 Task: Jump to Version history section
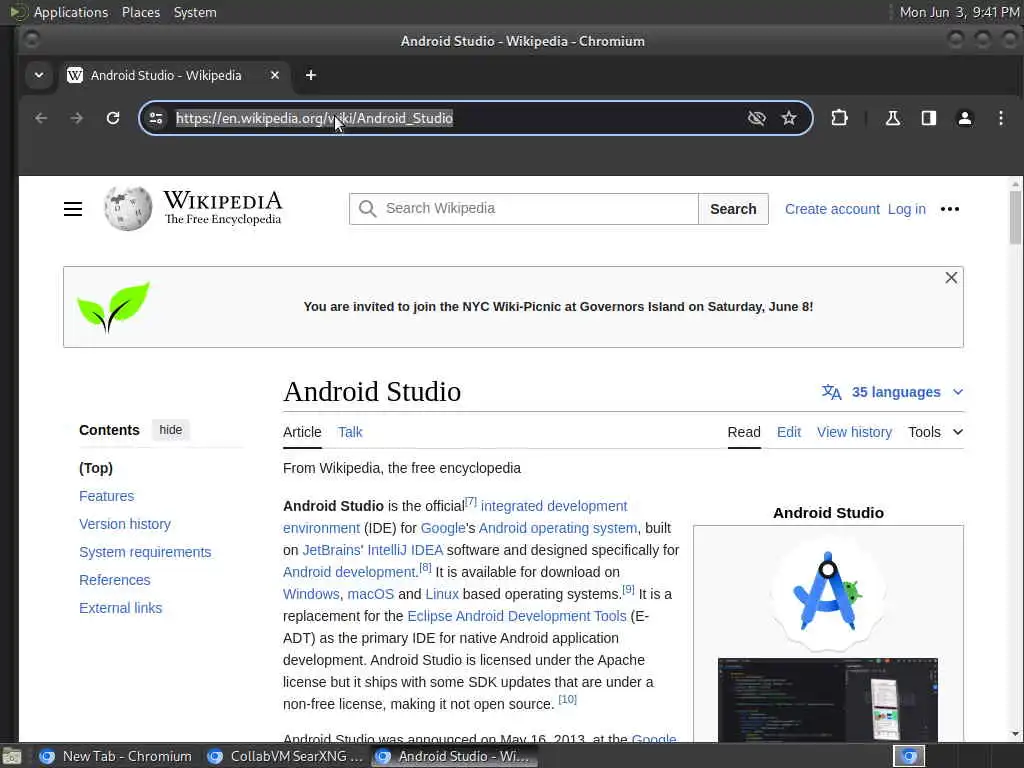pos(125,524)
